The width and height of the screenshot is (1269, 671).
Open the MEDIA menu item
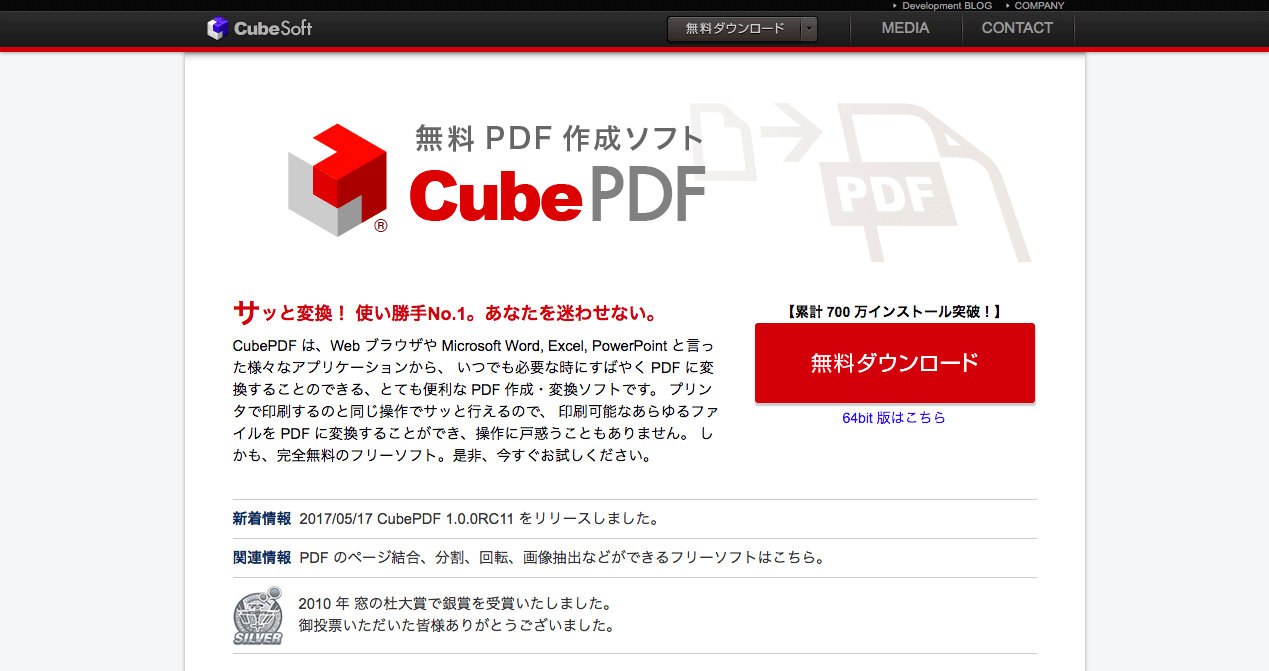click(x=904, y=28)
